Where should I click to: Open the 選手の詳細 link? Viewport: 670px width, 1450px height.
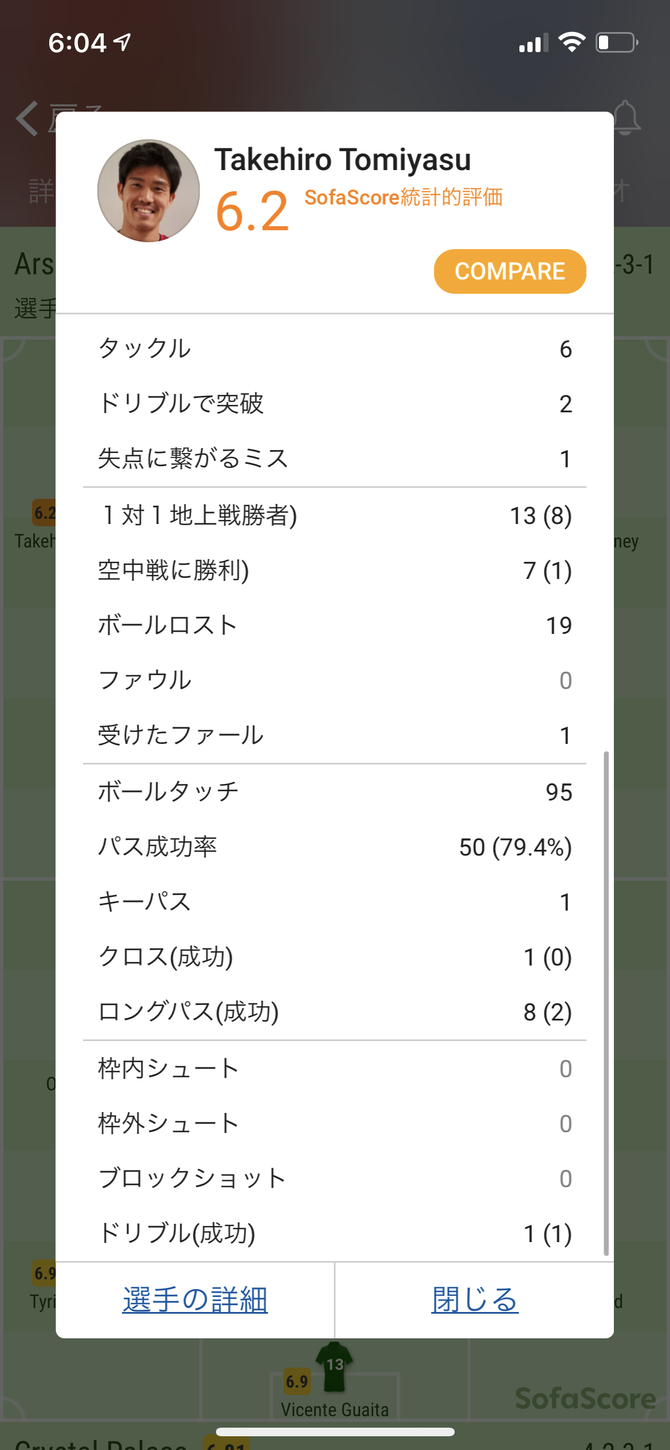pos(195,1299)
